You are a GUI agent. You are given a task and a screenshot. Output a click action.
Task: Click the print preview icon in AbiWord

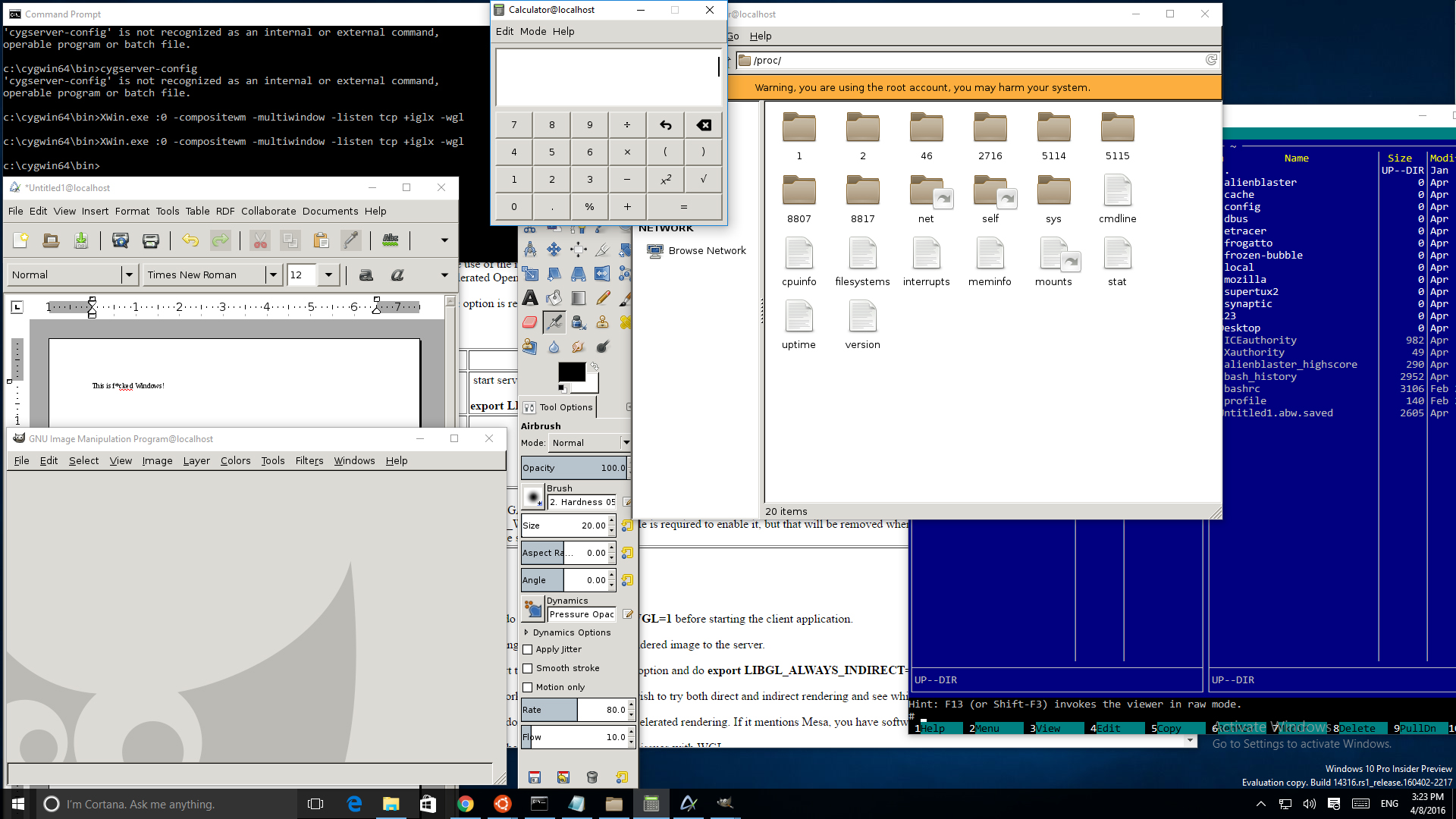[120, 240]
